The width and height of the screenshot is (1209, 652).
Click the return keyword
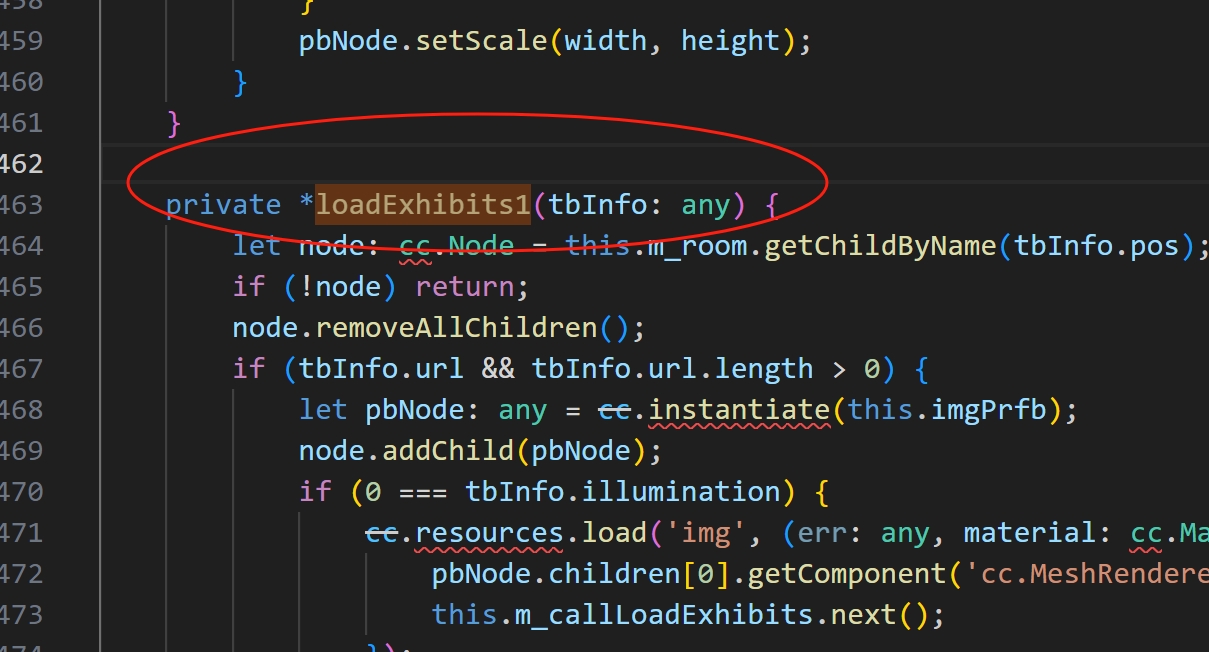[464, 287]
